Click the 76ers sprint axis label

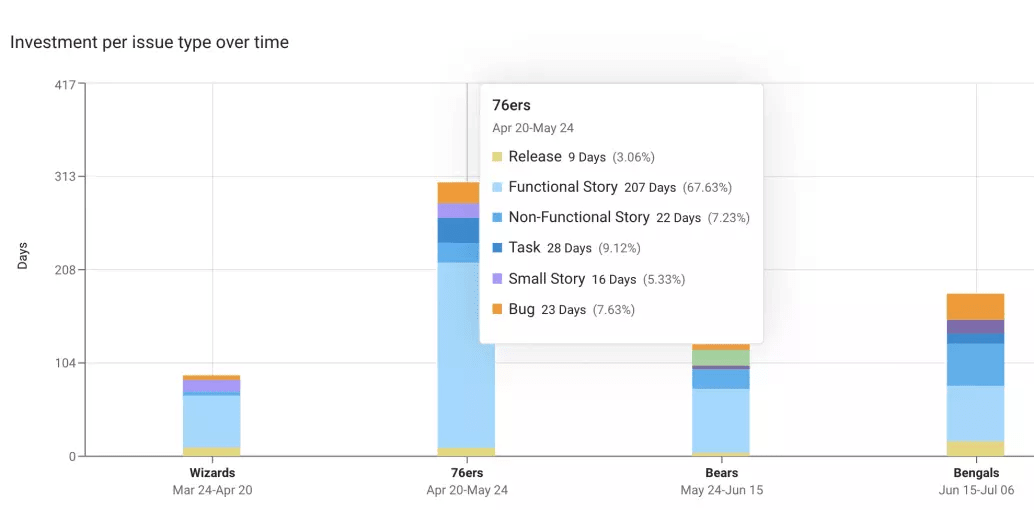click(467, 473)
